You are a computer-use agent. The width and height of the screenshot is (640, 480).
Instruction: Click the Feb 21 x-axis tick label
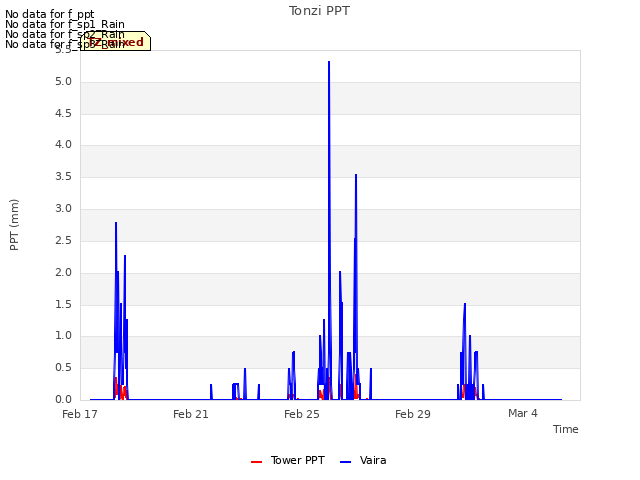(191, 414)
